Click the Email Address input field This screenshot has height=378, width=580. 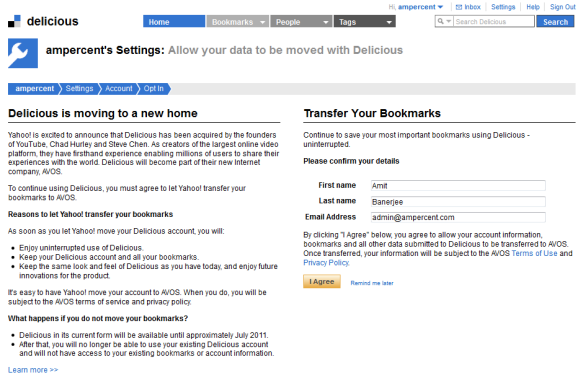coord(458,217)
